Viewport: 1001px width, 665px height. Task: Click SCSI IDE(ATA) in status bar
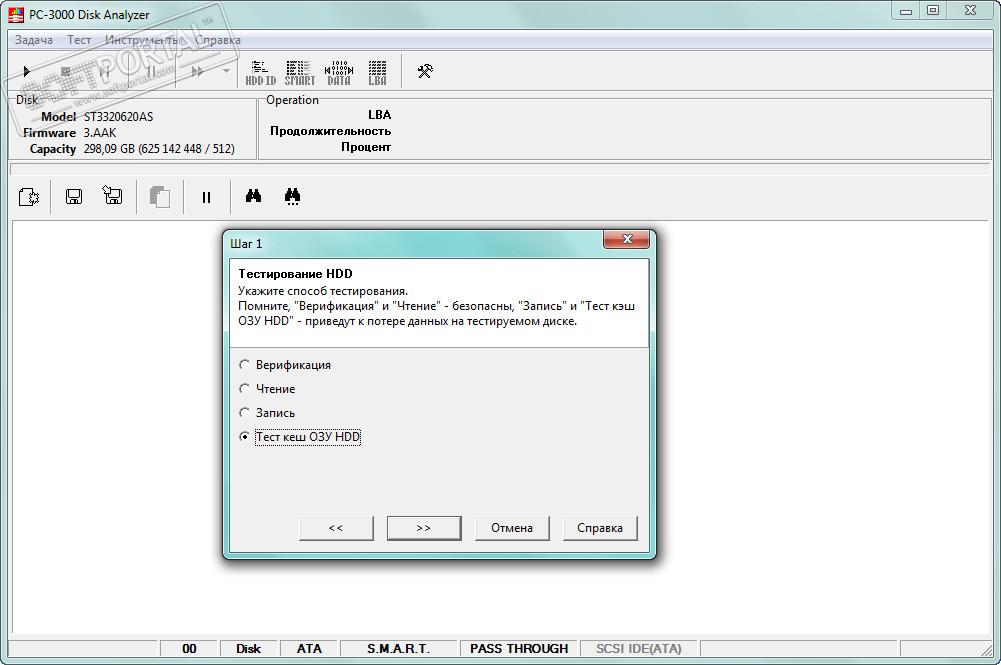click(638, 648)
